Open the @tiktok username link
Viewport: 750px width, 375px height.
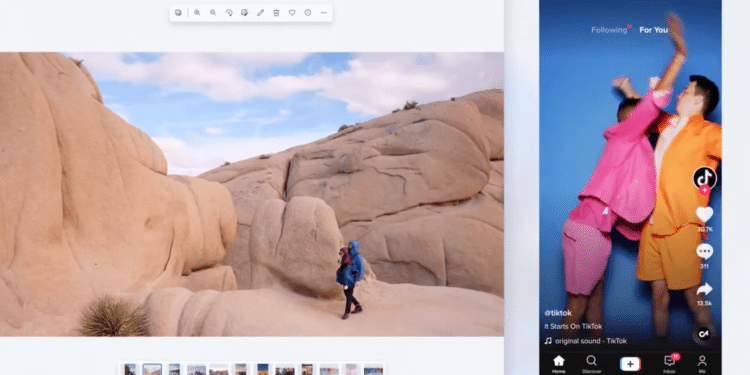point(558,313)
